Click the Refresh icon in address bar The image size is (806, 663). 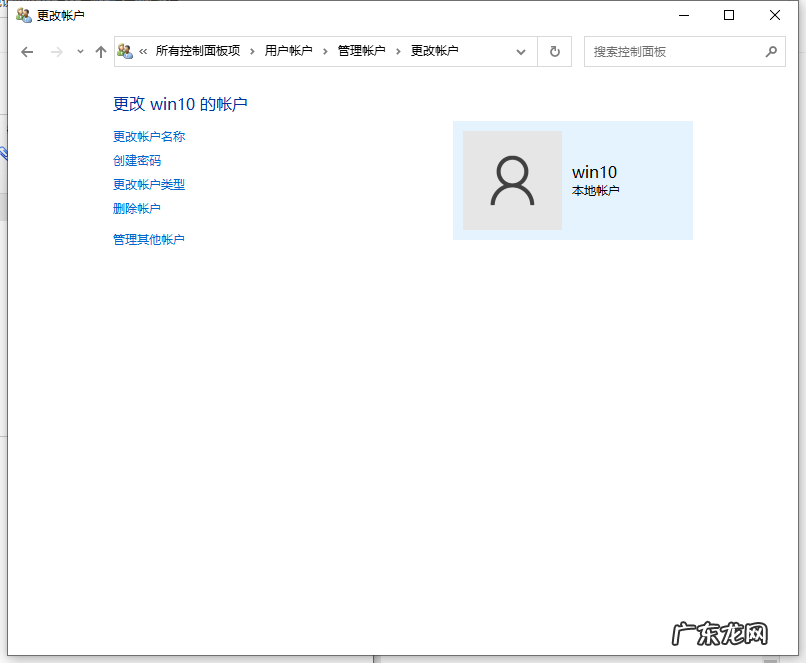[x=554, y=51]
